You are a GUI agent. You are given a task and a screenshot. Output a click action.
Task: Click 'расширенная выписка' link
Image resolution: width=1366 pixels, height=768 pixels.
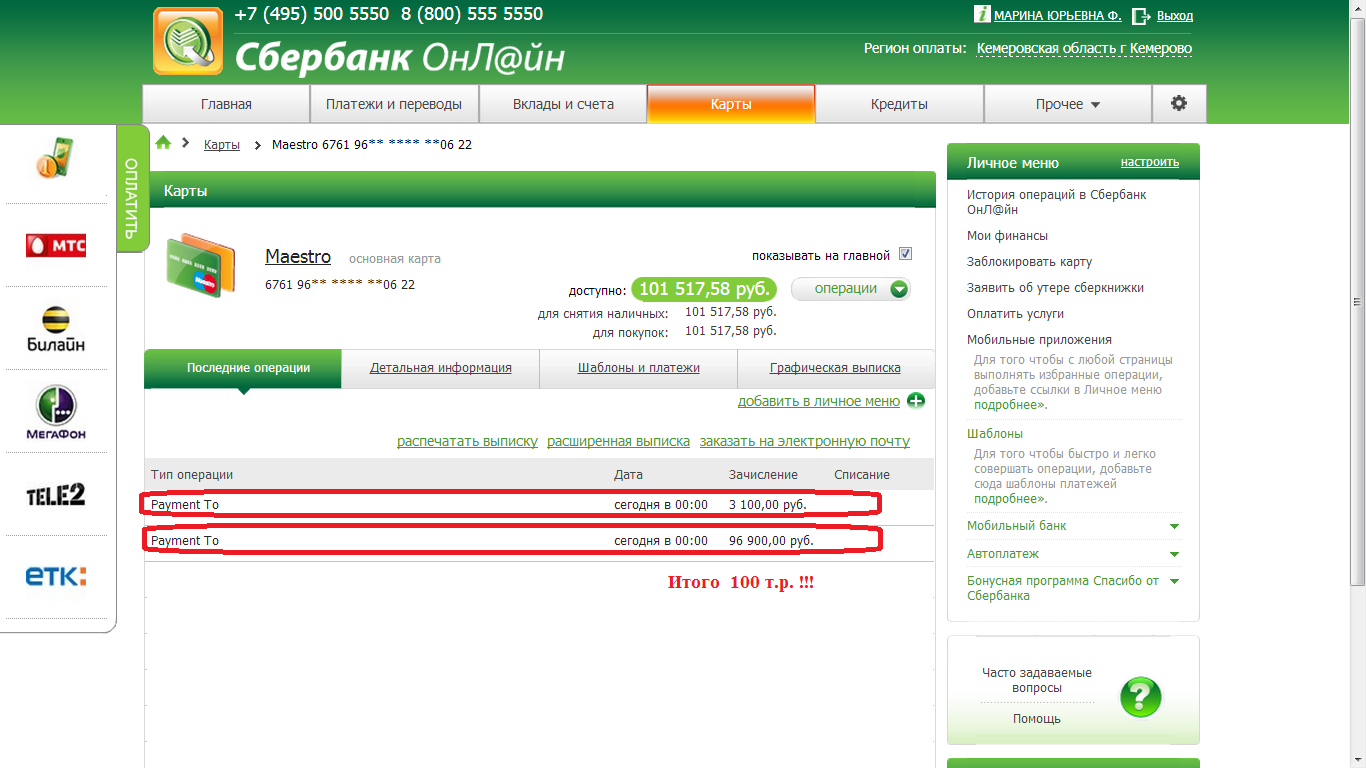coord(618,441)
